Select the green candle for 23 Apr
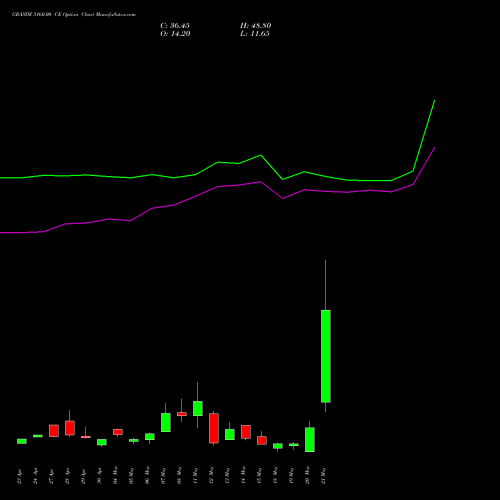The height and width of the screenshot is (500, 500). [22, 441]
